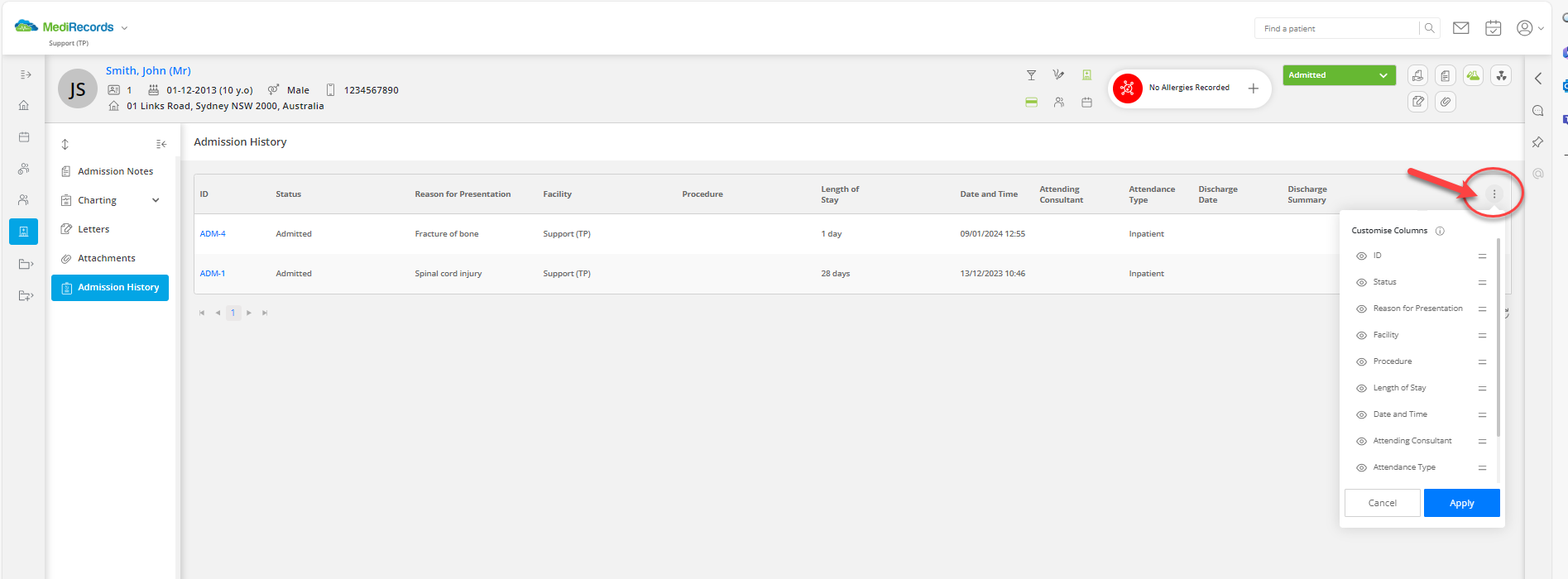Toggle visibility of the Facility column

click(1361, 336)
